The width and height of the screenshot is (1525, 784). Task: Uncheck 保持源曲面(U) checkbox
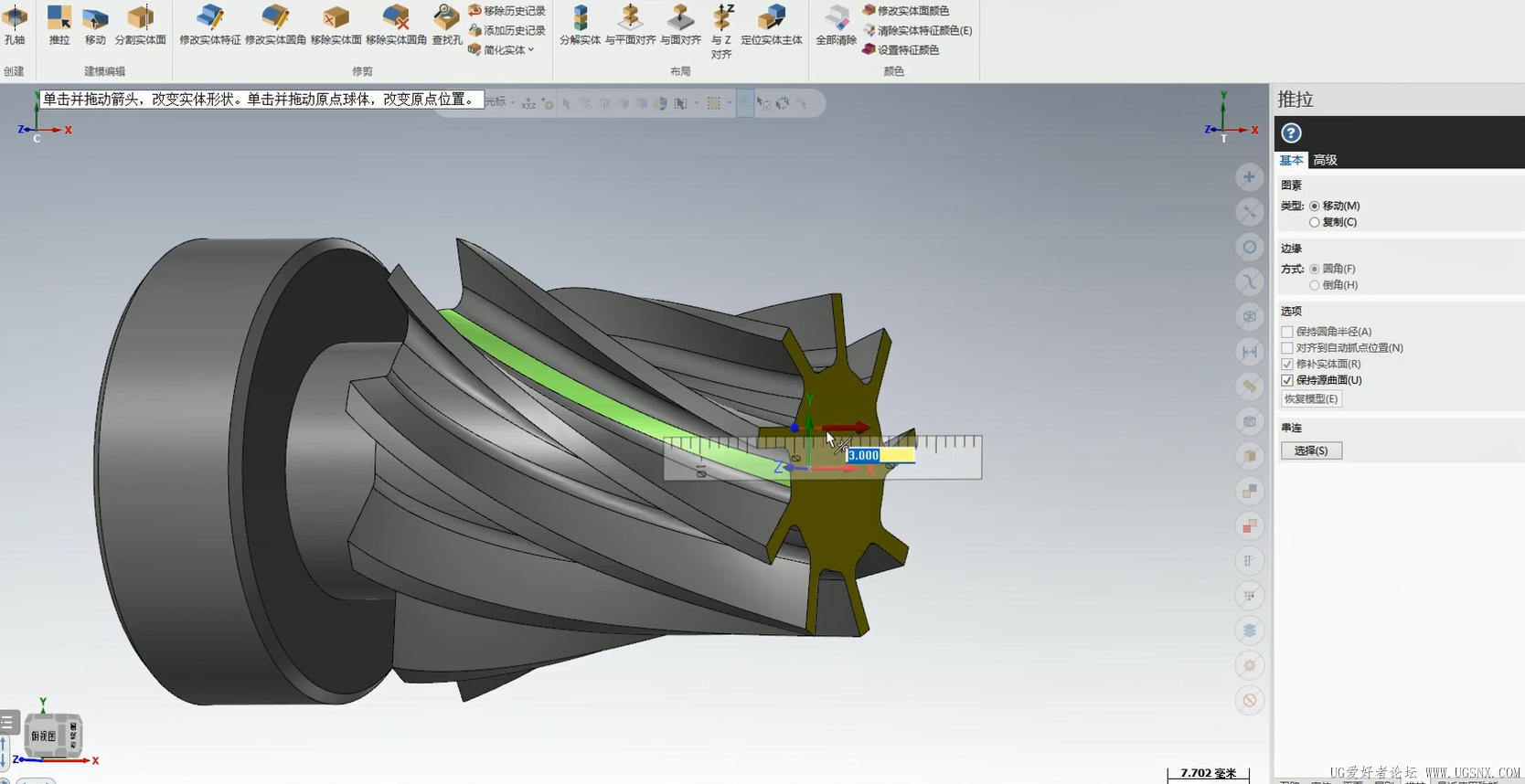tap(1287, 381)
